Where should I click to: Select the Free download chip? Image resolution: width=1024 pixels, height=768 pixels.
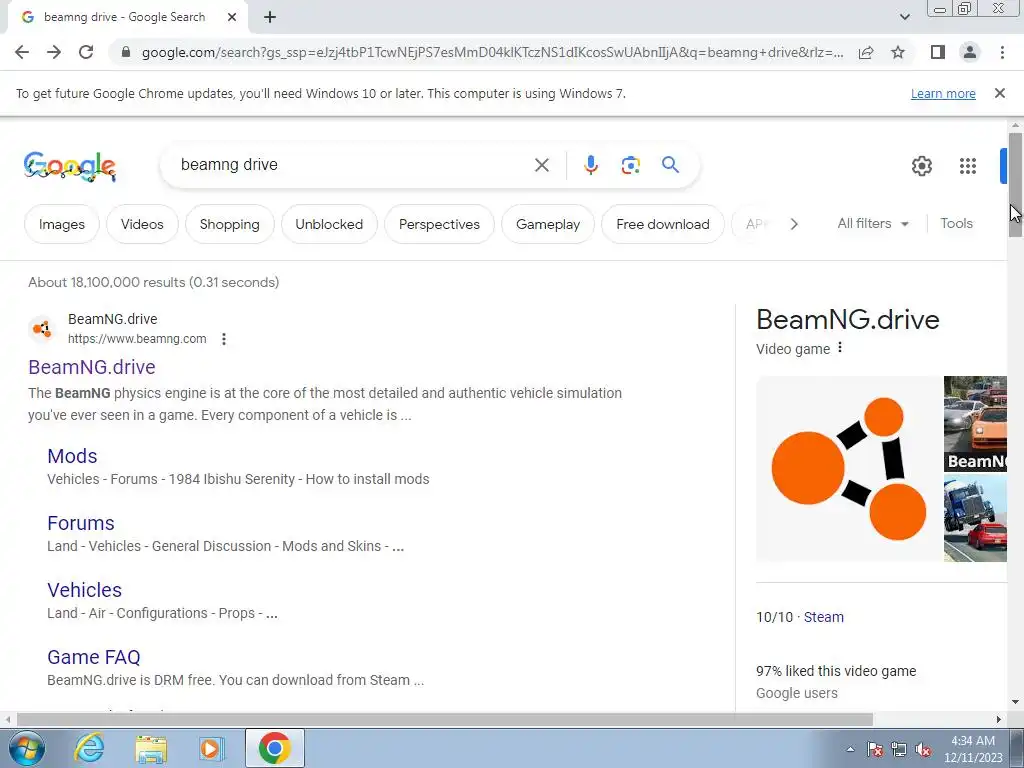pyautogui.click(x=663, y=224)
